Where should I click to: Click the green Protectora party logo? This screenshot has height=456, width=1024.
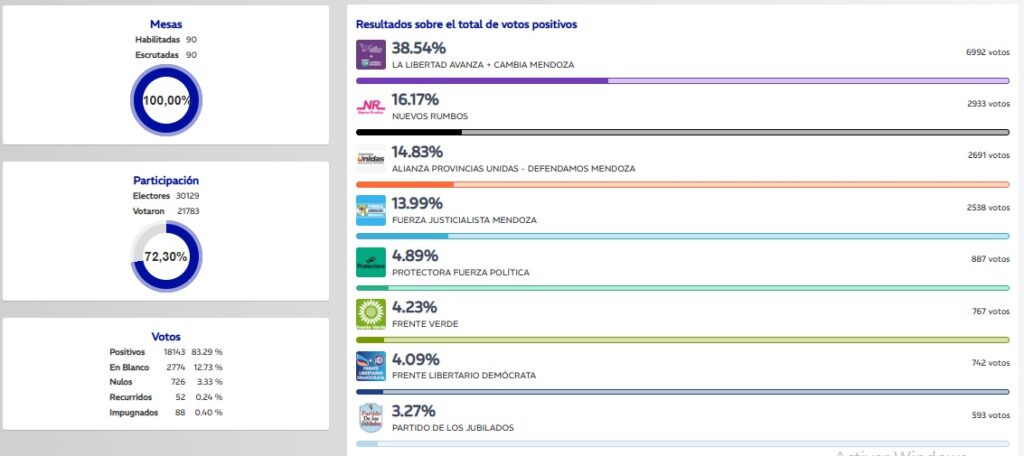370,262
